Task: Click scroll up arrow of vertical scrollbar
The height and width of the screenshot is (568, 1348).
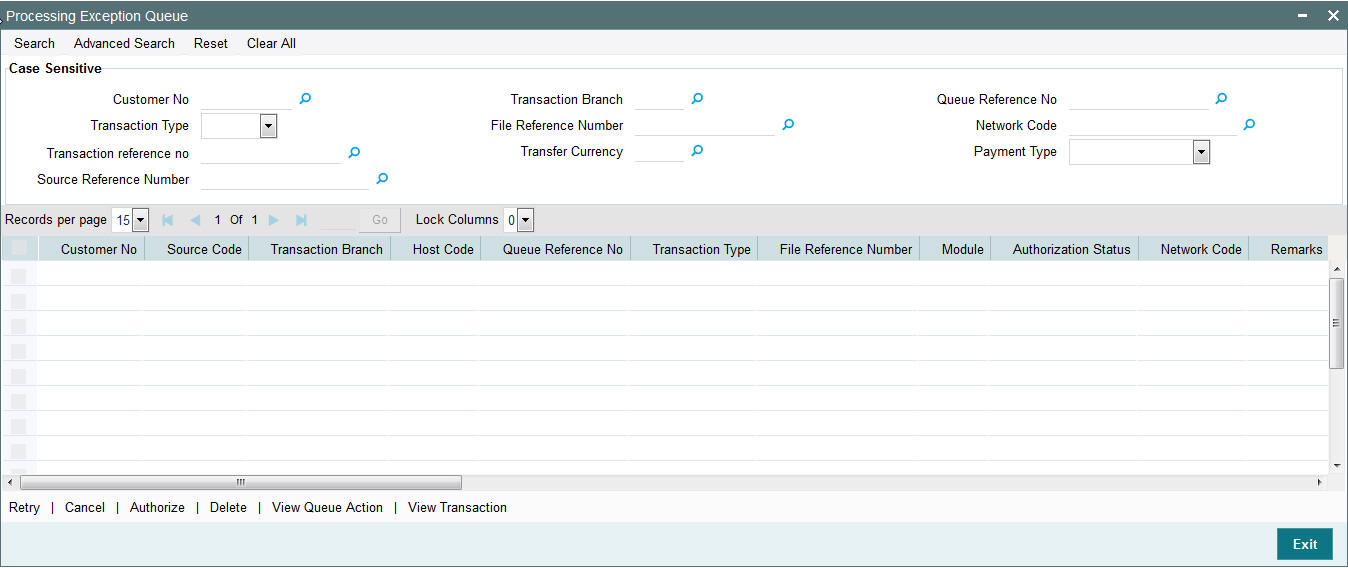Action: click(1337, 270)
